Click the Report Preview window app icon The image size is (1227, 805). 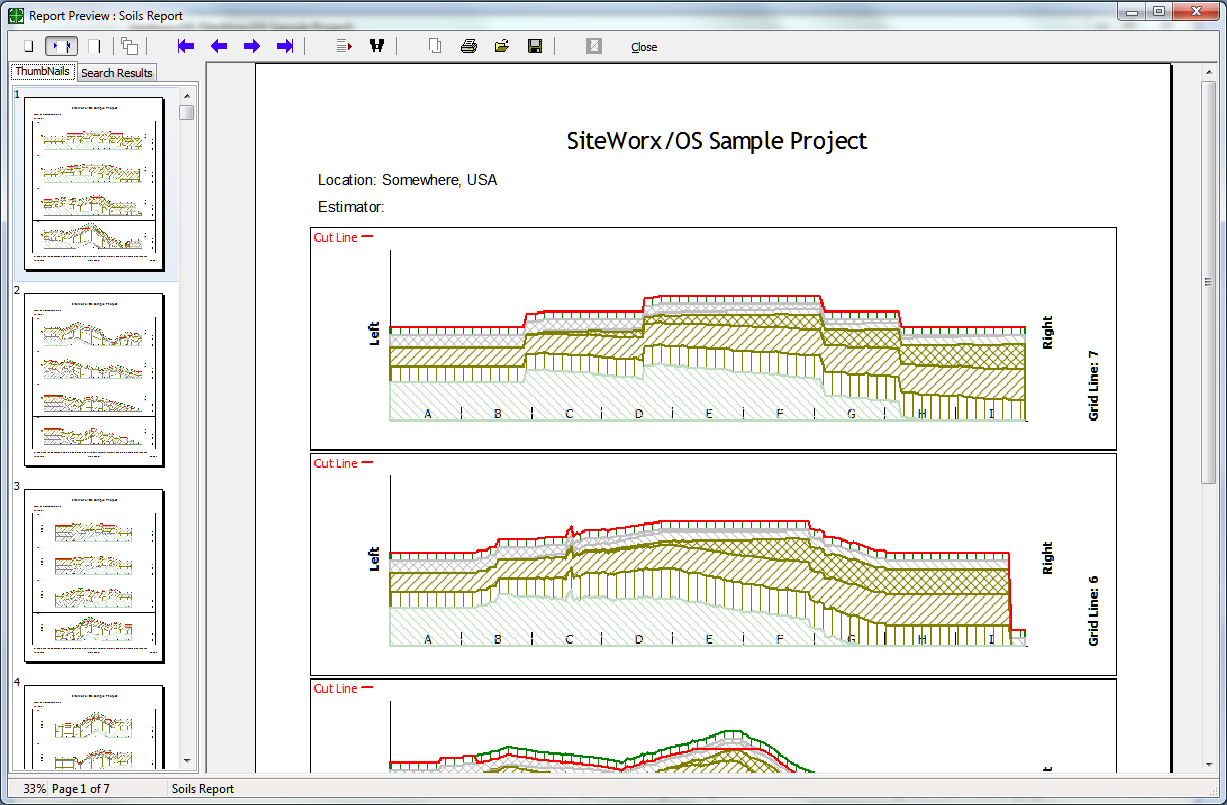click(16, 16)
